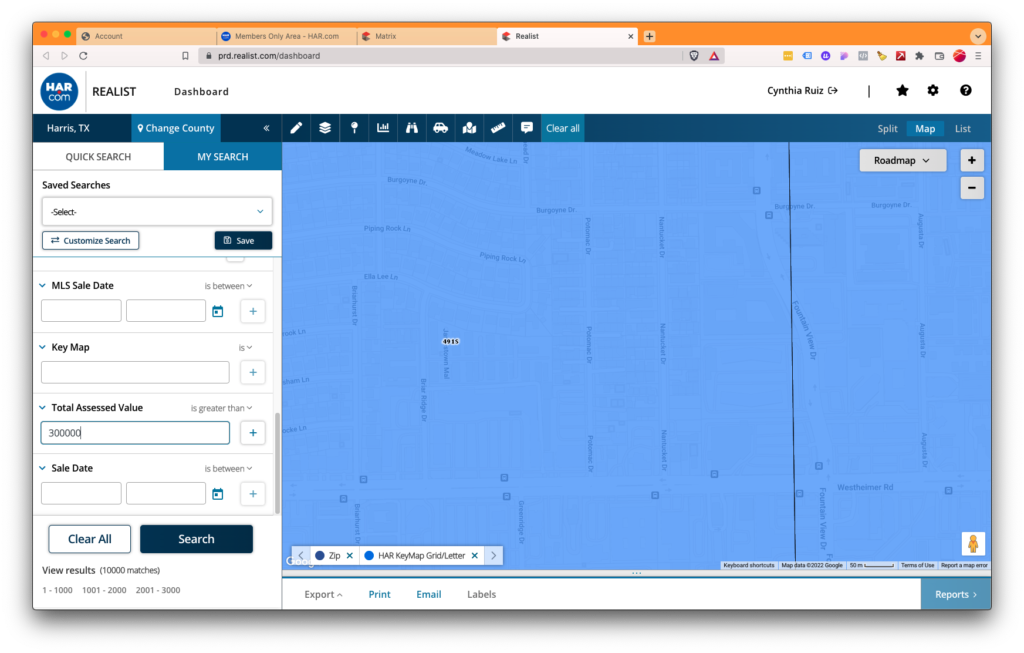Remove the Zip layer chip
The image size is (1024, 653).
[x=350, y=556]
